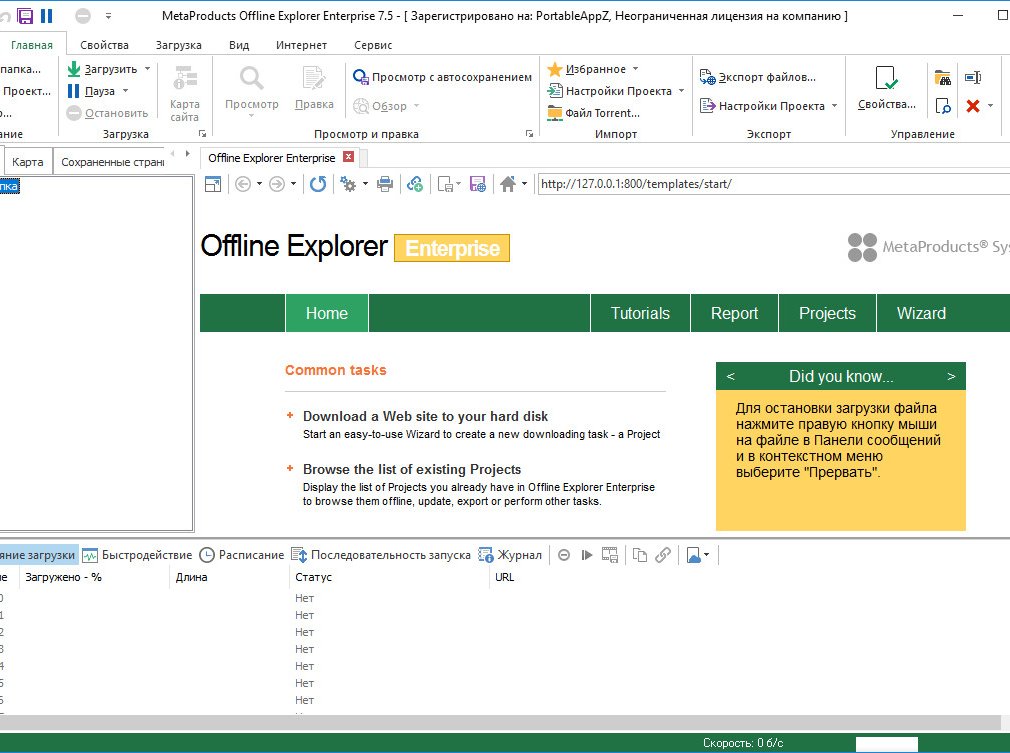
Task: Select the Карта panel tab
Action: click(28, 162)
